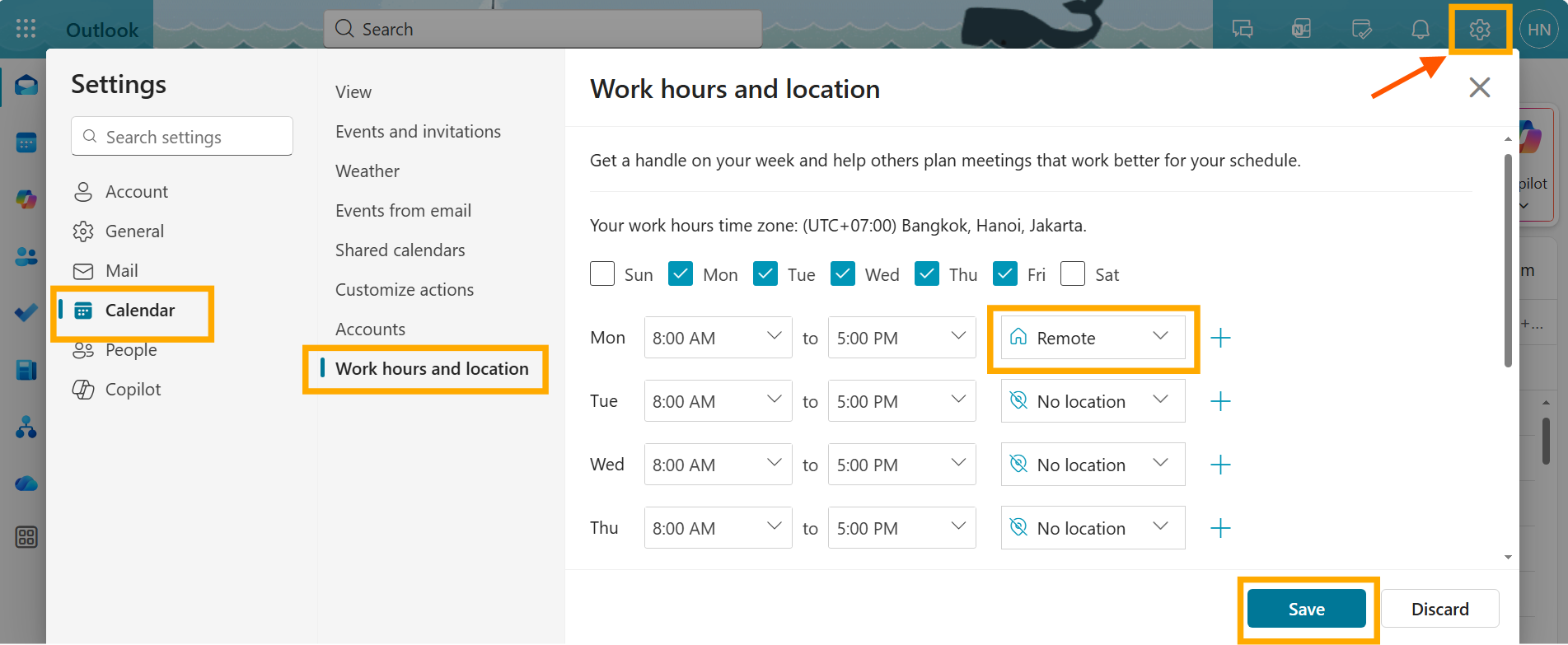The width and height of the screenshot is (1568, 645).
Task: Close the Settings dialog
Action: pyautogui.click(x=1480, y=87)
